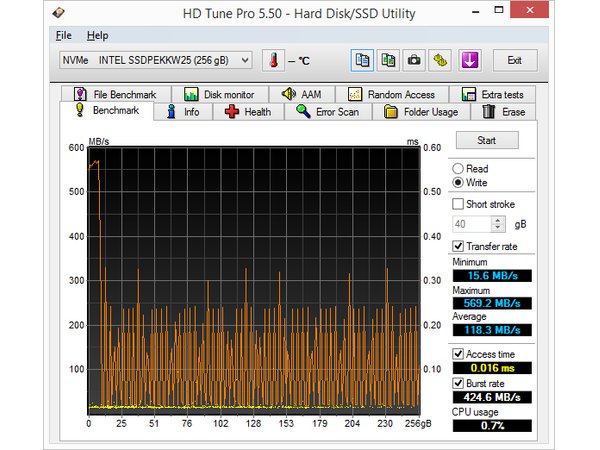The width and height of the screenshot is (600, 450).
Task: Open the AAM tab
Action: click(x=302, y=94)
